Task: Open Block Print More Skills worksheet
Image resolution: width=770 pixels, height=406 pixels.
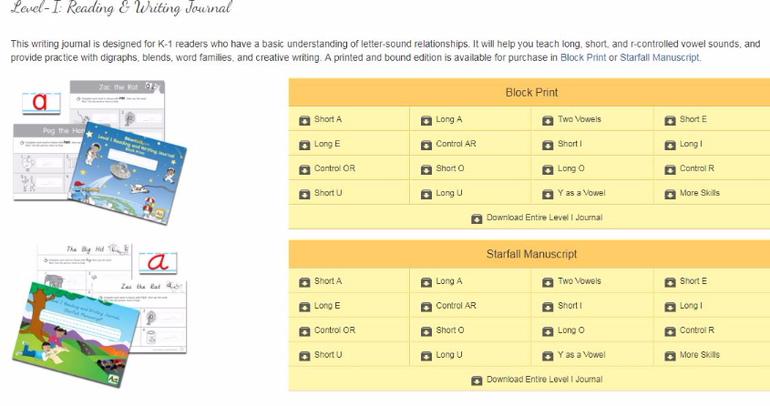Action: point(699,193)
